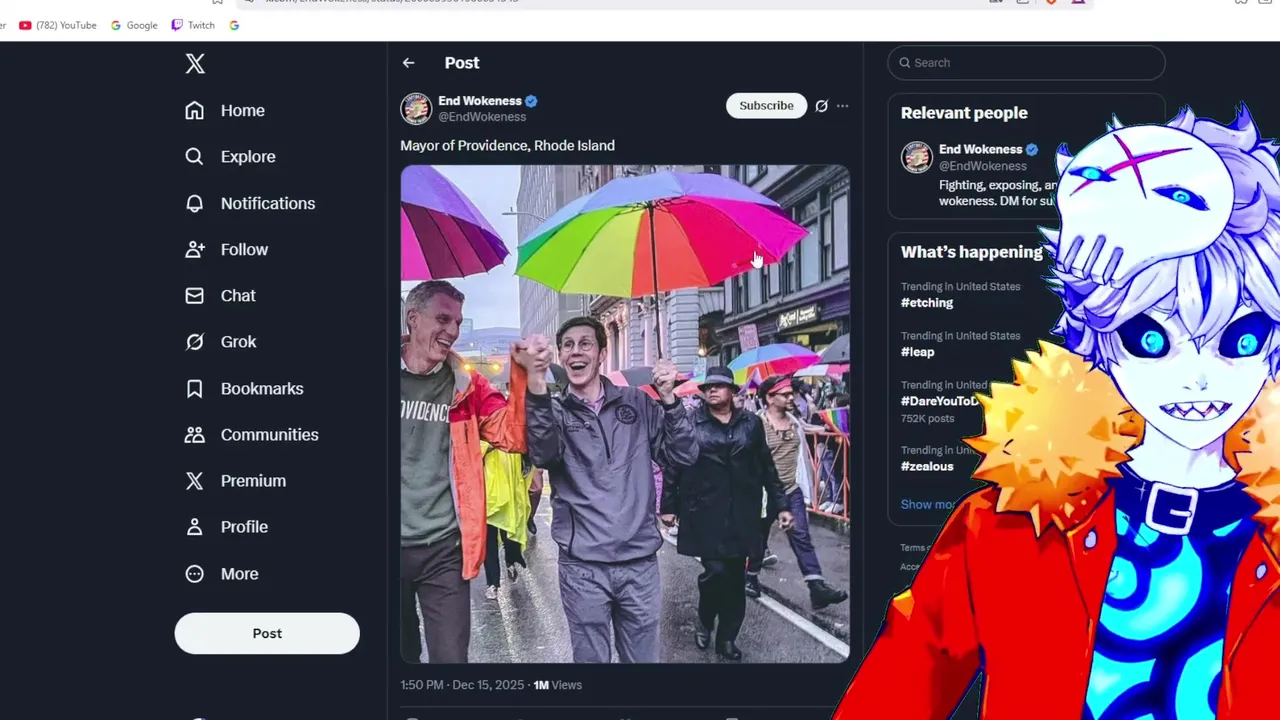Click the blue verified badge on post author
Viewport: 1280px width, 720px height.
click(x=531, y=101)
